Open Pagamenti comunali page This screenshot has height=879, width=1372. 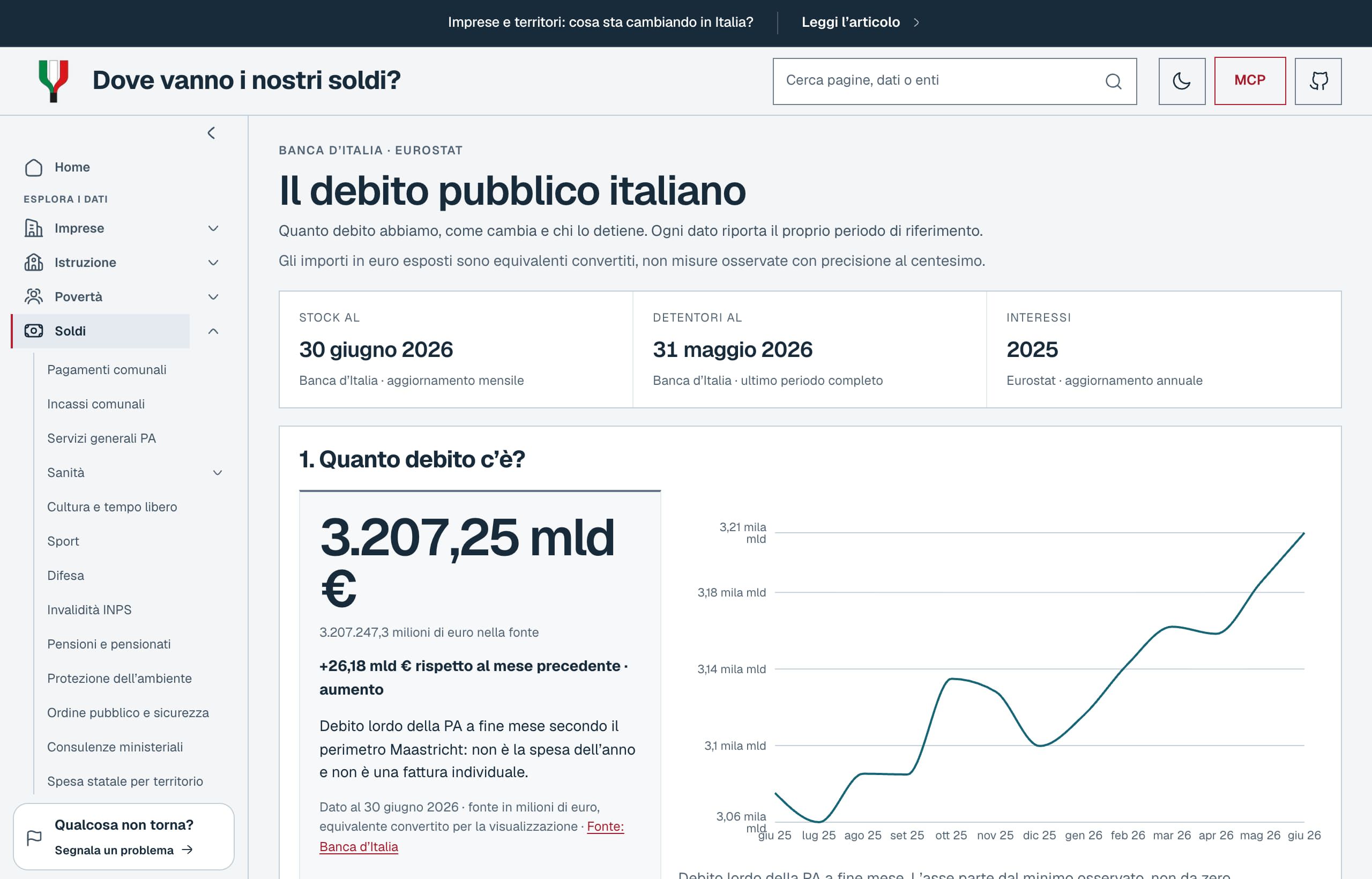coord(107,370)
